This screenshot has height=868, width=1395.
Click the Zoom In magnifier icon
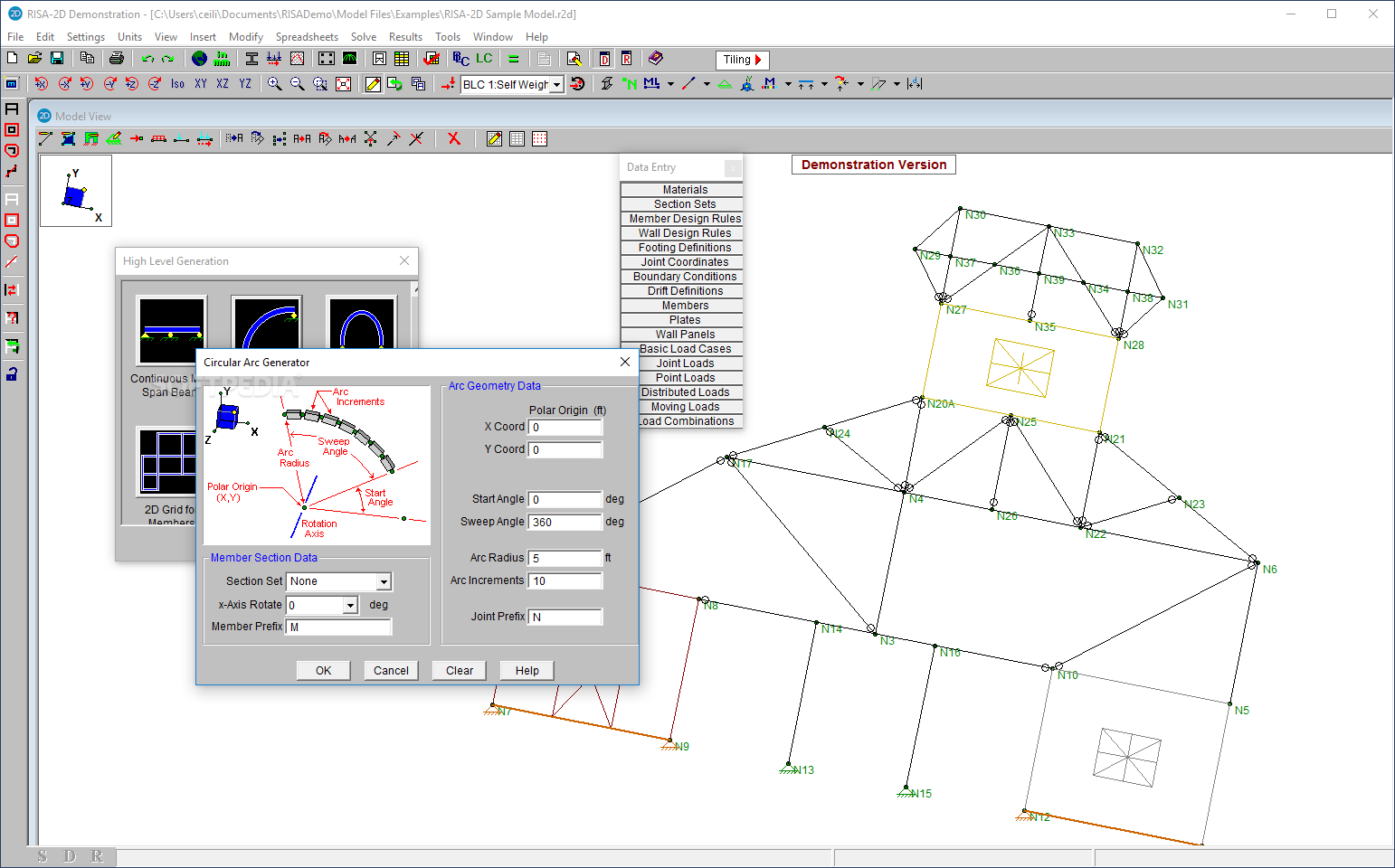click(275, 83)
